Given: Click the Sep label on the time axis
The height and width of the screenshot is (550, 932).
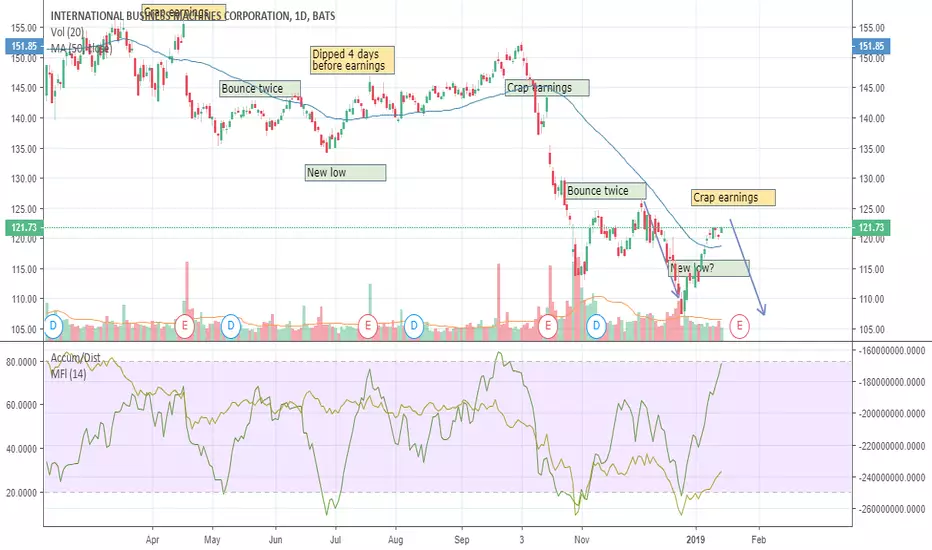Looking at the screenshot, I should (x=462, y=540).
